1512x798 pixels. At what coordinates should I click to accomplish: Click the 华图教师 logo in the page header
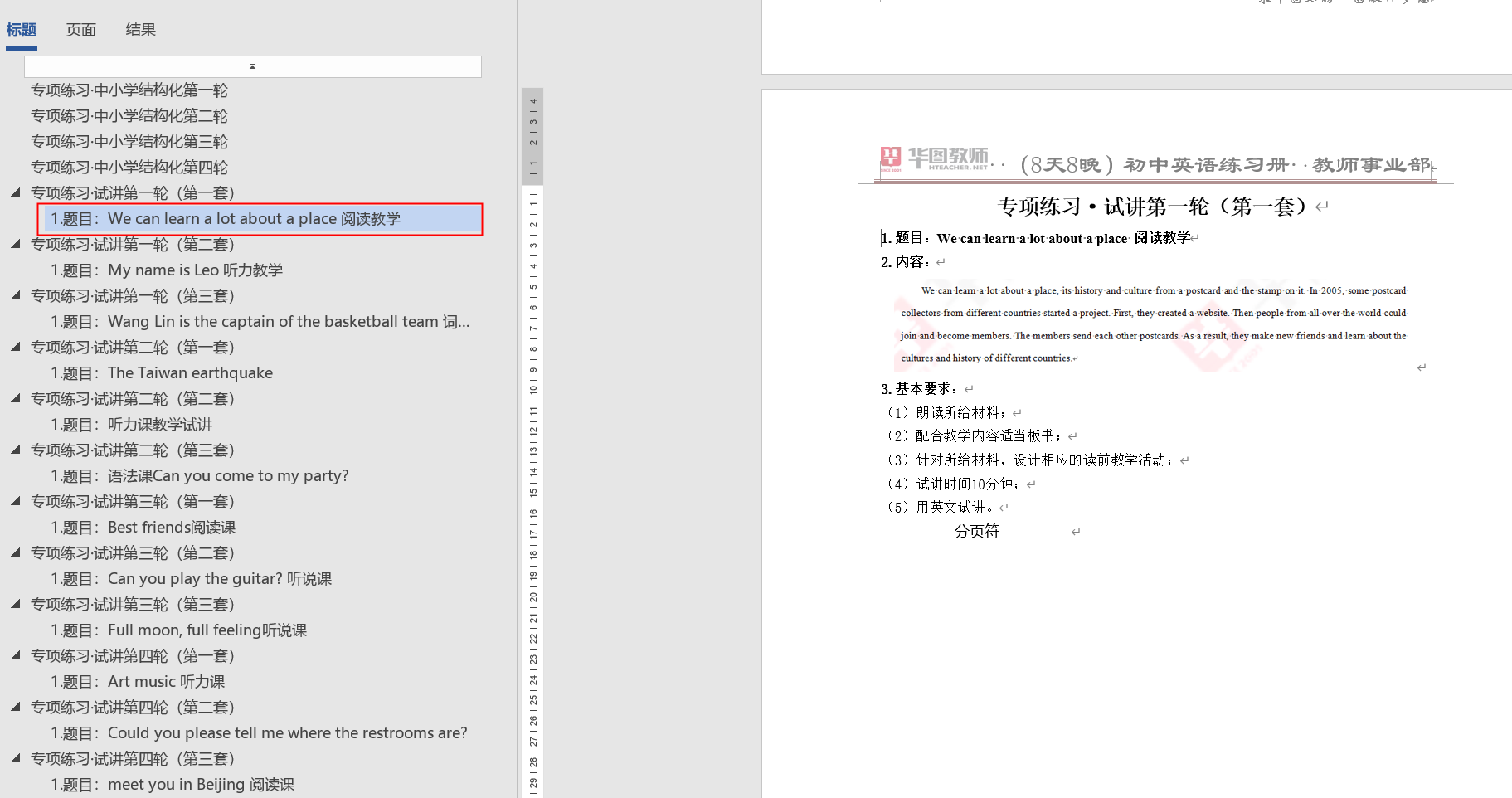[935, 158]
